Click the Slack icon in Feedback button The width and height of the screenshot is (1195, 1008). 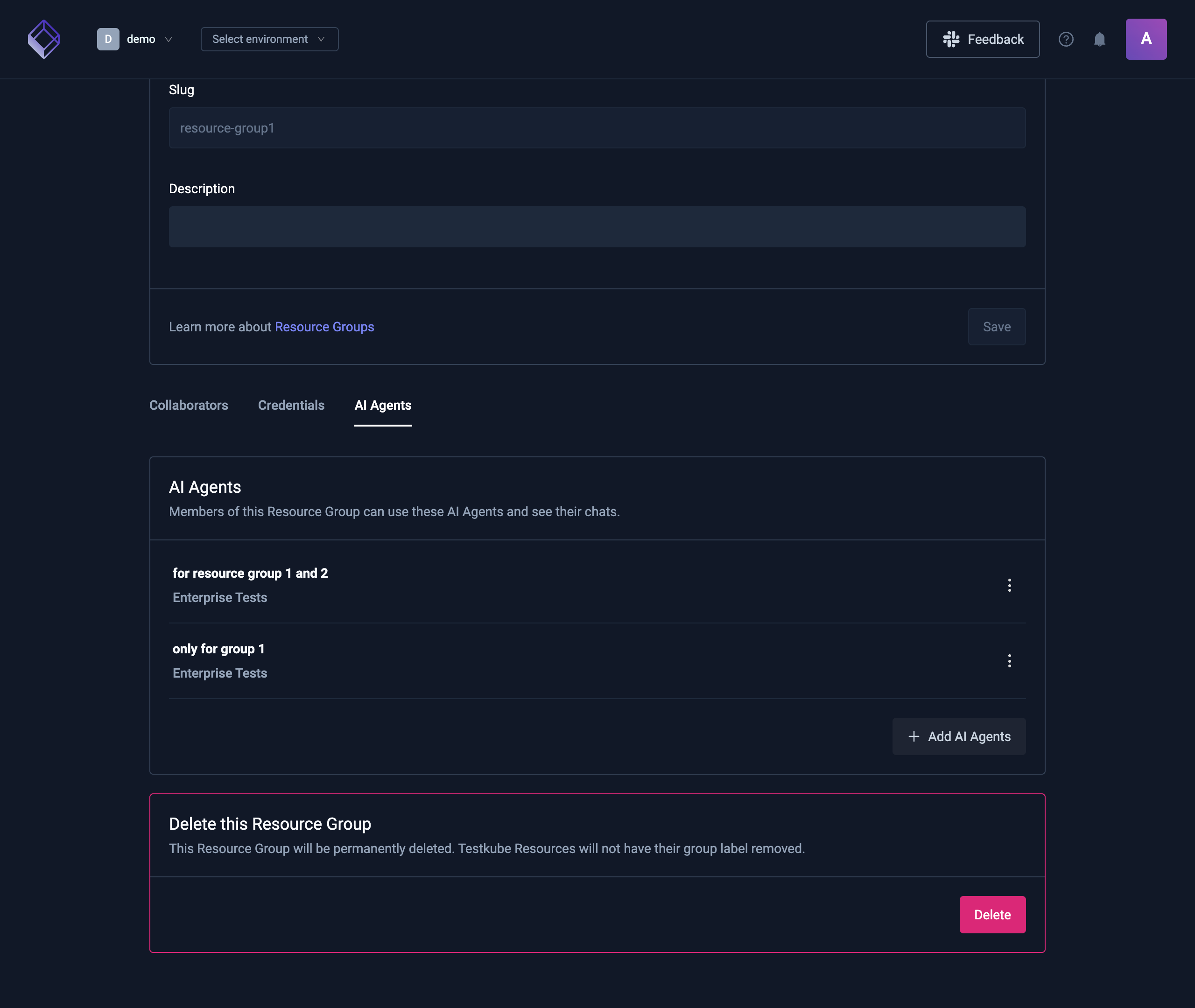(950, 39)
